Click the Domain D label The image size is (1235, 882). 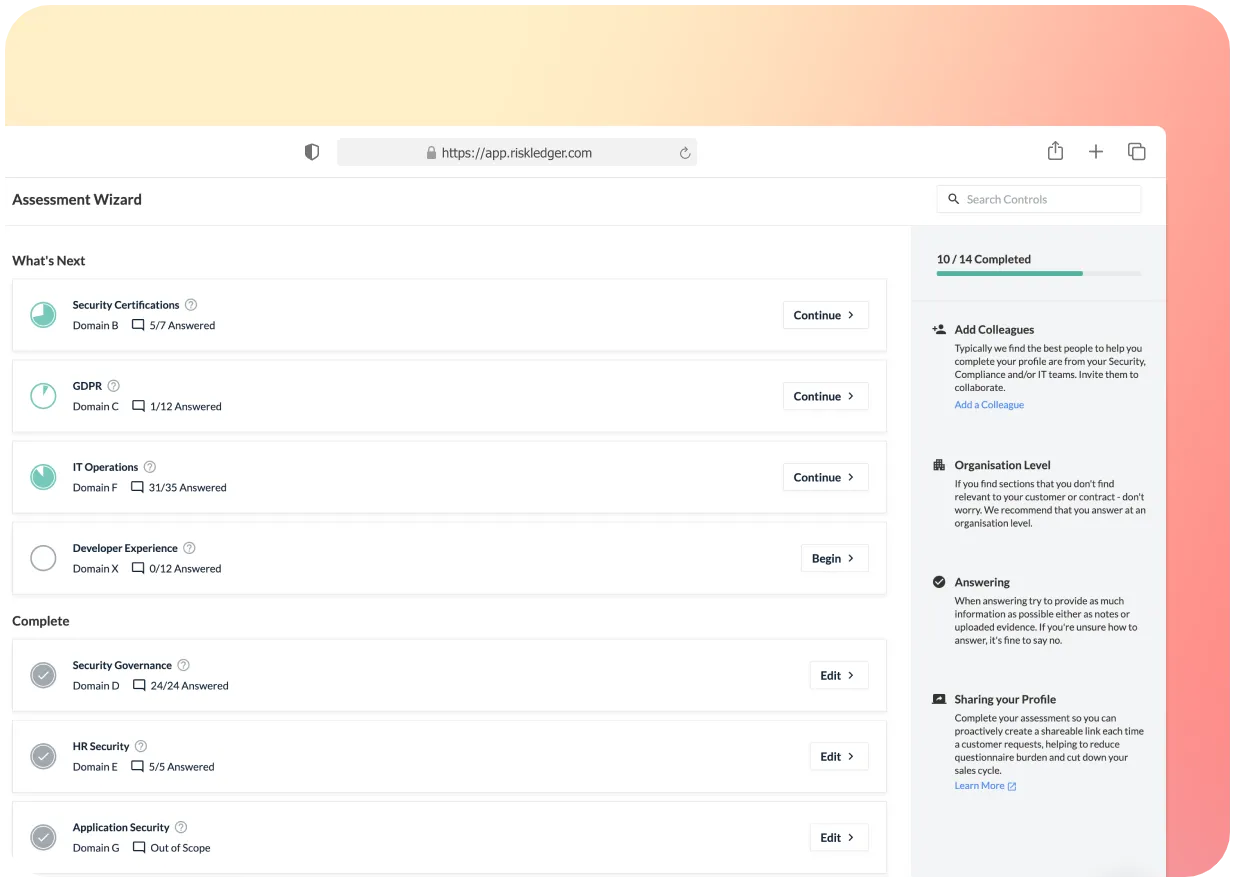[96, 685]
